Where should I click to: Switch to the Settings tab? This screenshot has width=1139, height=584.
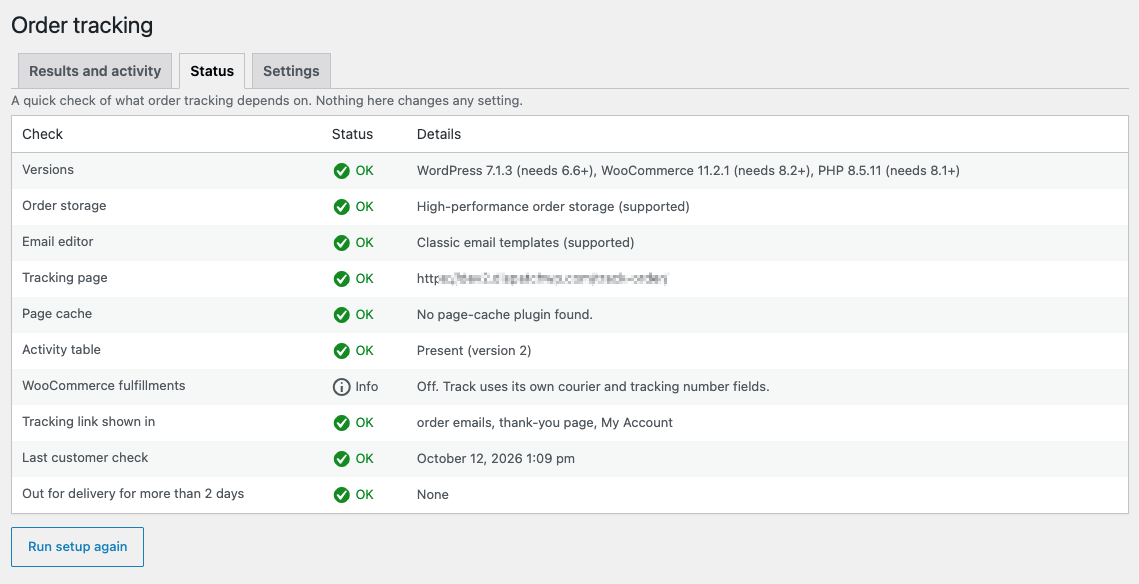click(x=291, y=71)
